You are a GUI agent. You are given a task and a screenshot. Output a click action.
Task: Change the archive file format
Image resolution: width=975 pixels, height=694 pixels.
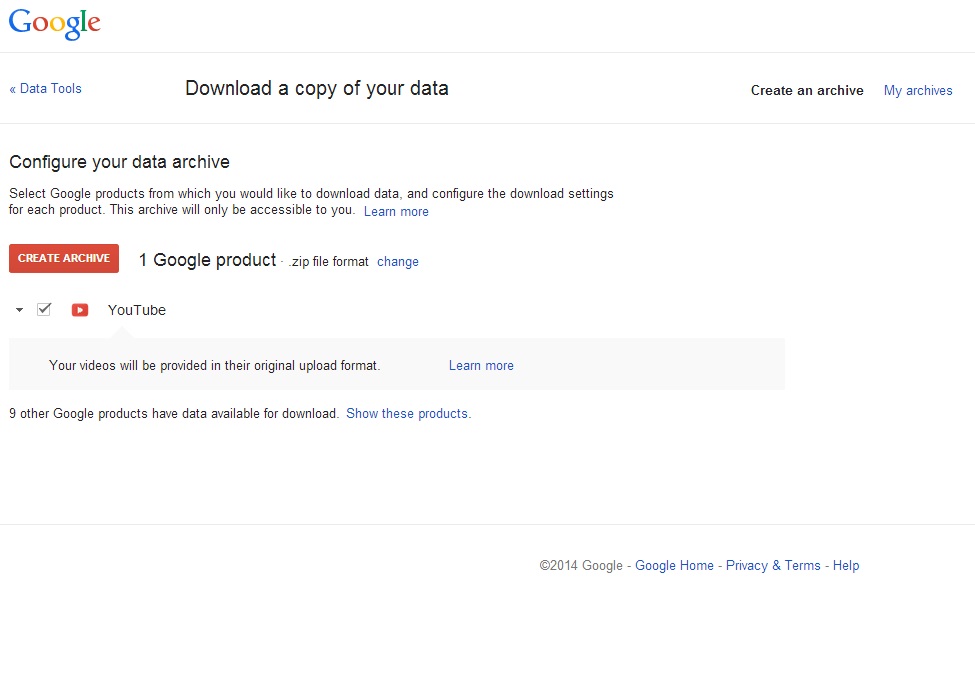398,262
